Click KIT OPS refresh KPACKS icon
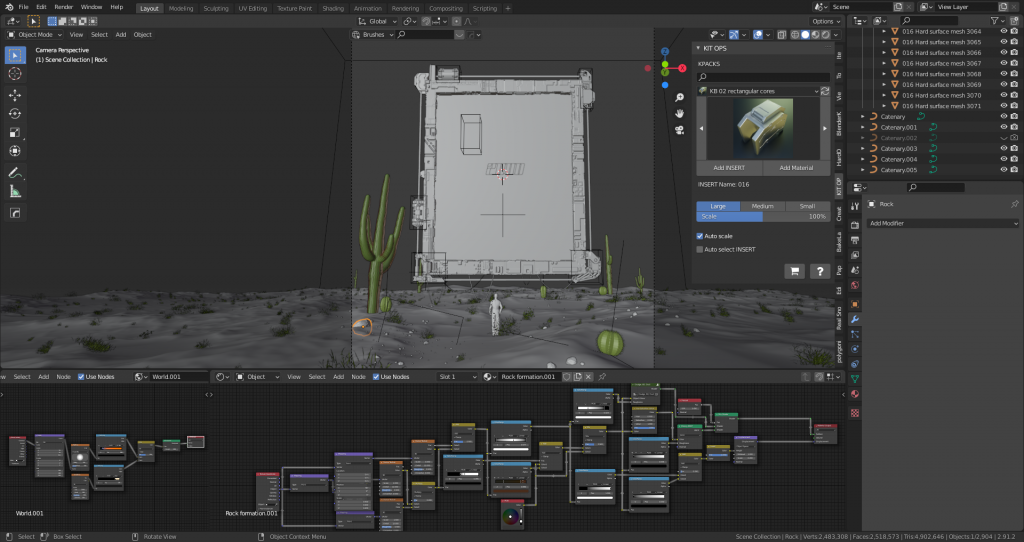 825,91
